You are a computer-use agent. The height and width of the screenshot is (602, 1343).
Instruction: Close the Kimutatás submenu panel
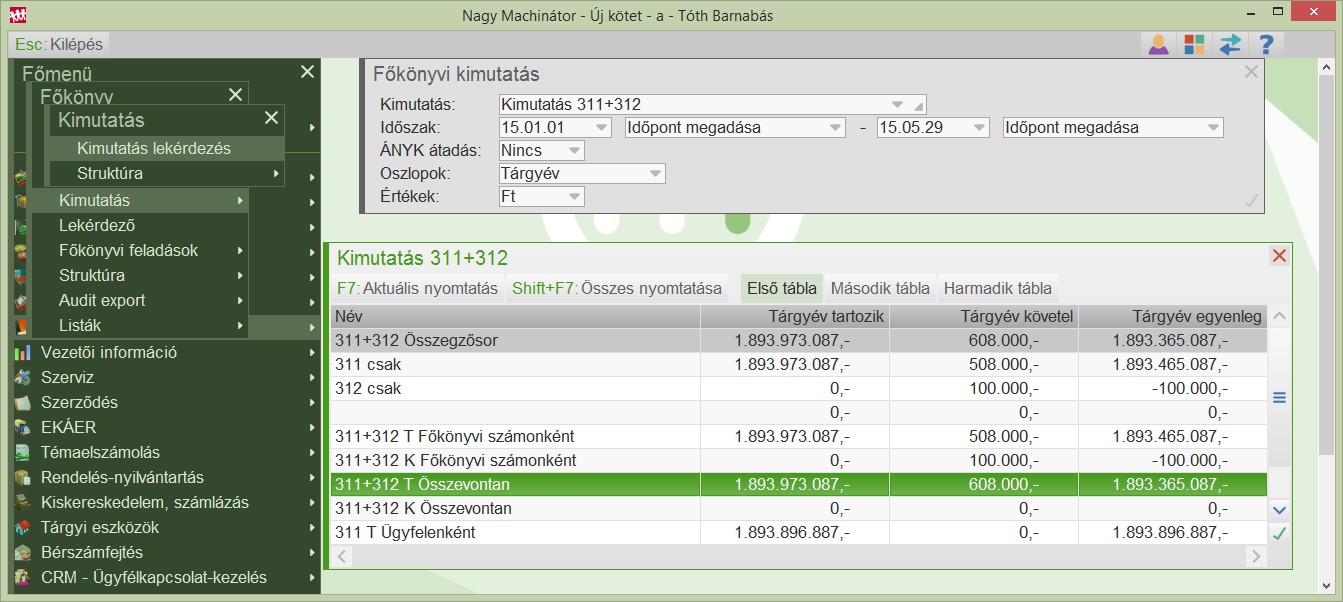point(271,118)
